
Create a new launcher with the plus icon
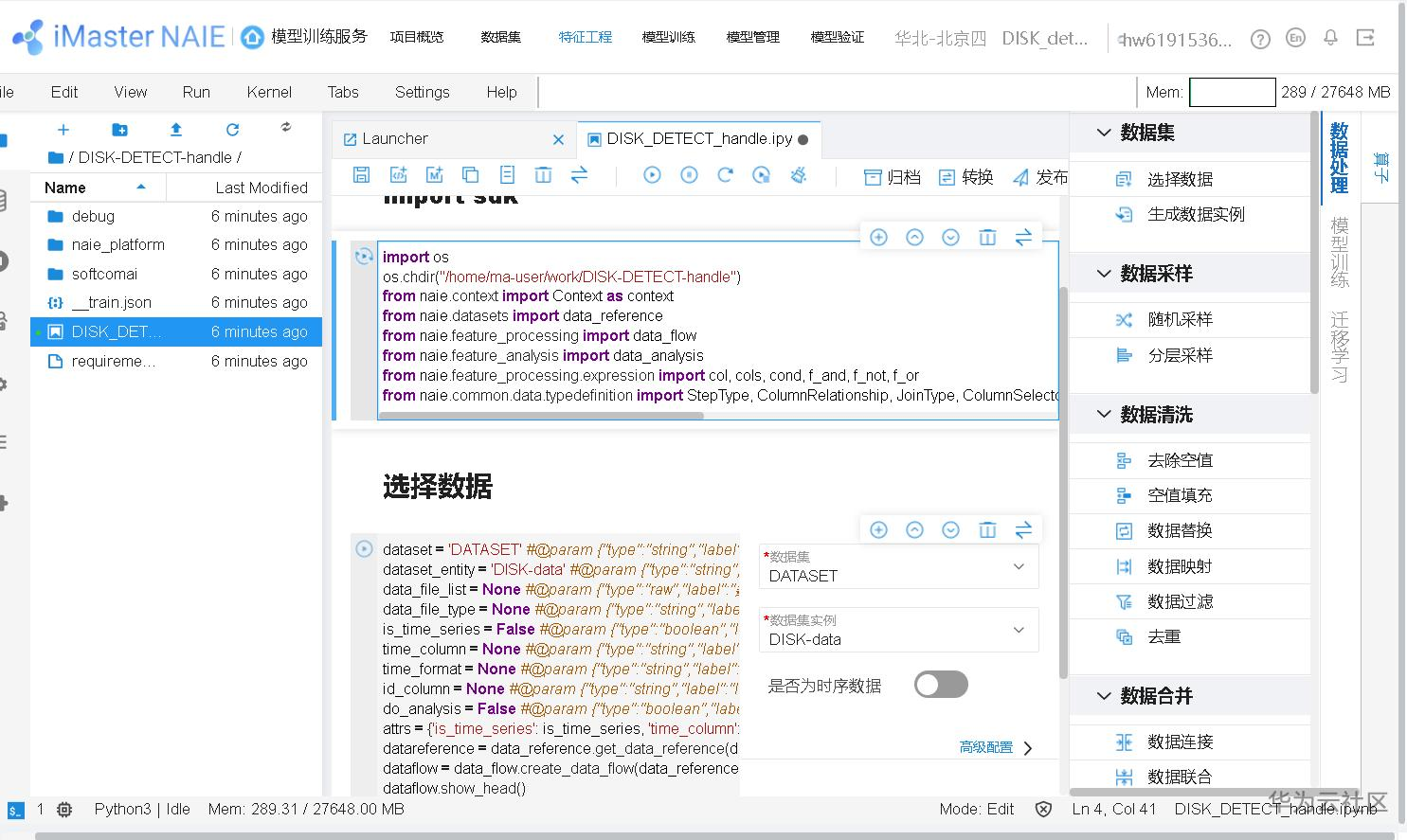coord(63,130)
